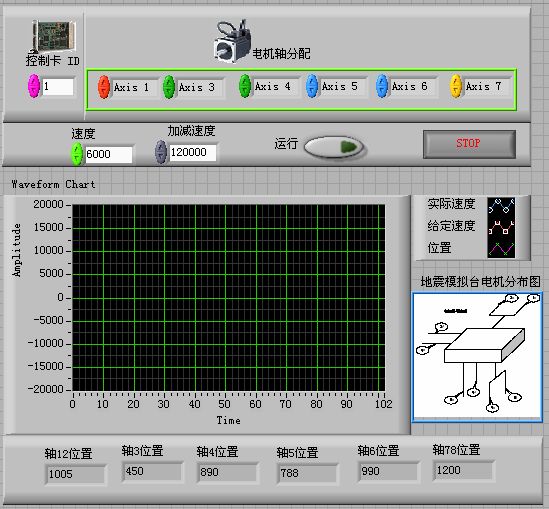Click the 控制卡 ID label
Viewport: 549px width, 509px height.
pos(53,61)
